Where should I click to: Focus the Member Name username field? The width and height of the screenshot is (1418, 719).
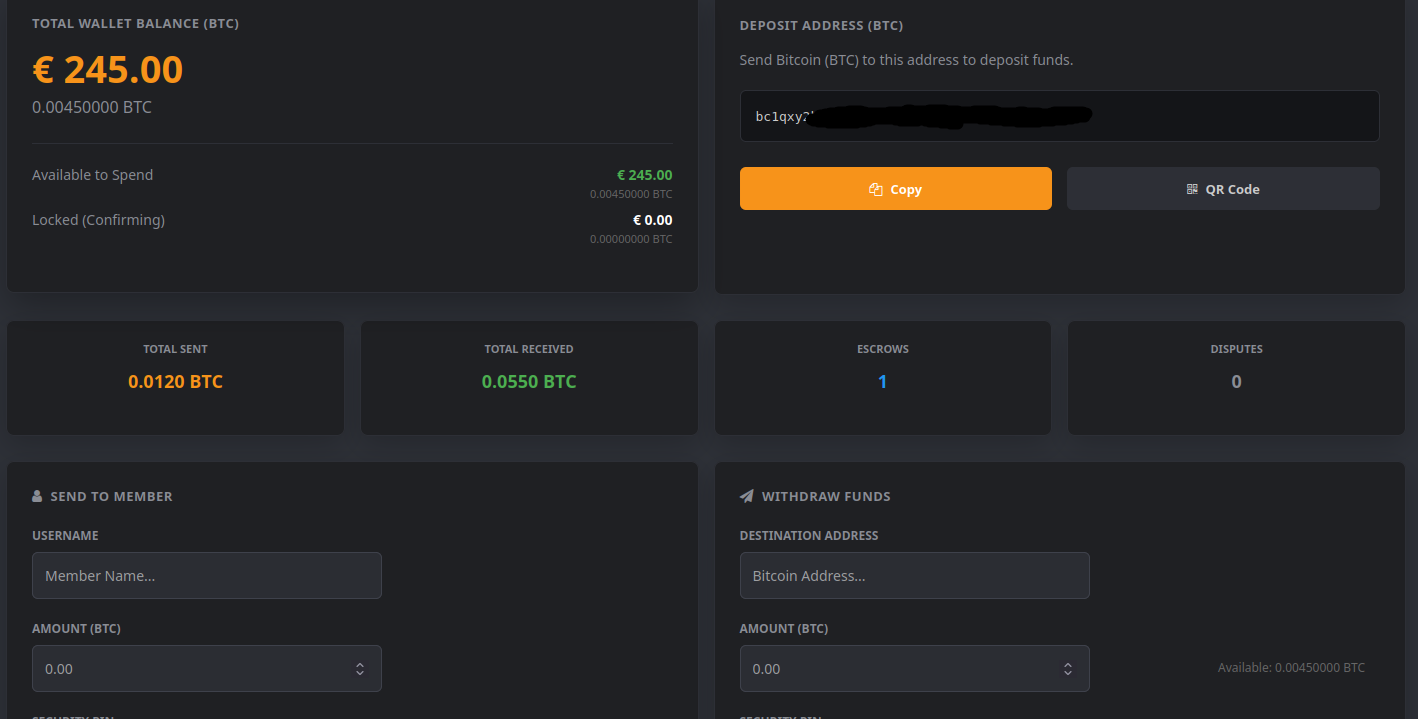coord(207,576)
